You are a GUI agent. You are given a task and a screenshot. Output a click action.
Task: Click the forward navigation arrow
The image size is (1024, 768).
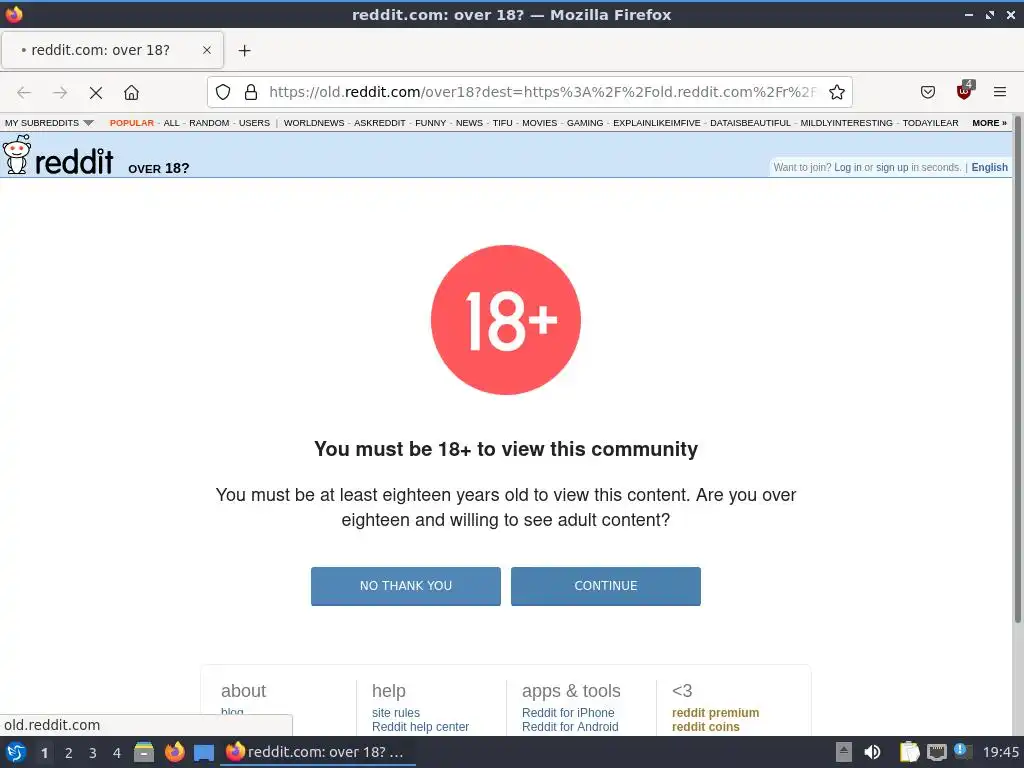pos(60,93)
